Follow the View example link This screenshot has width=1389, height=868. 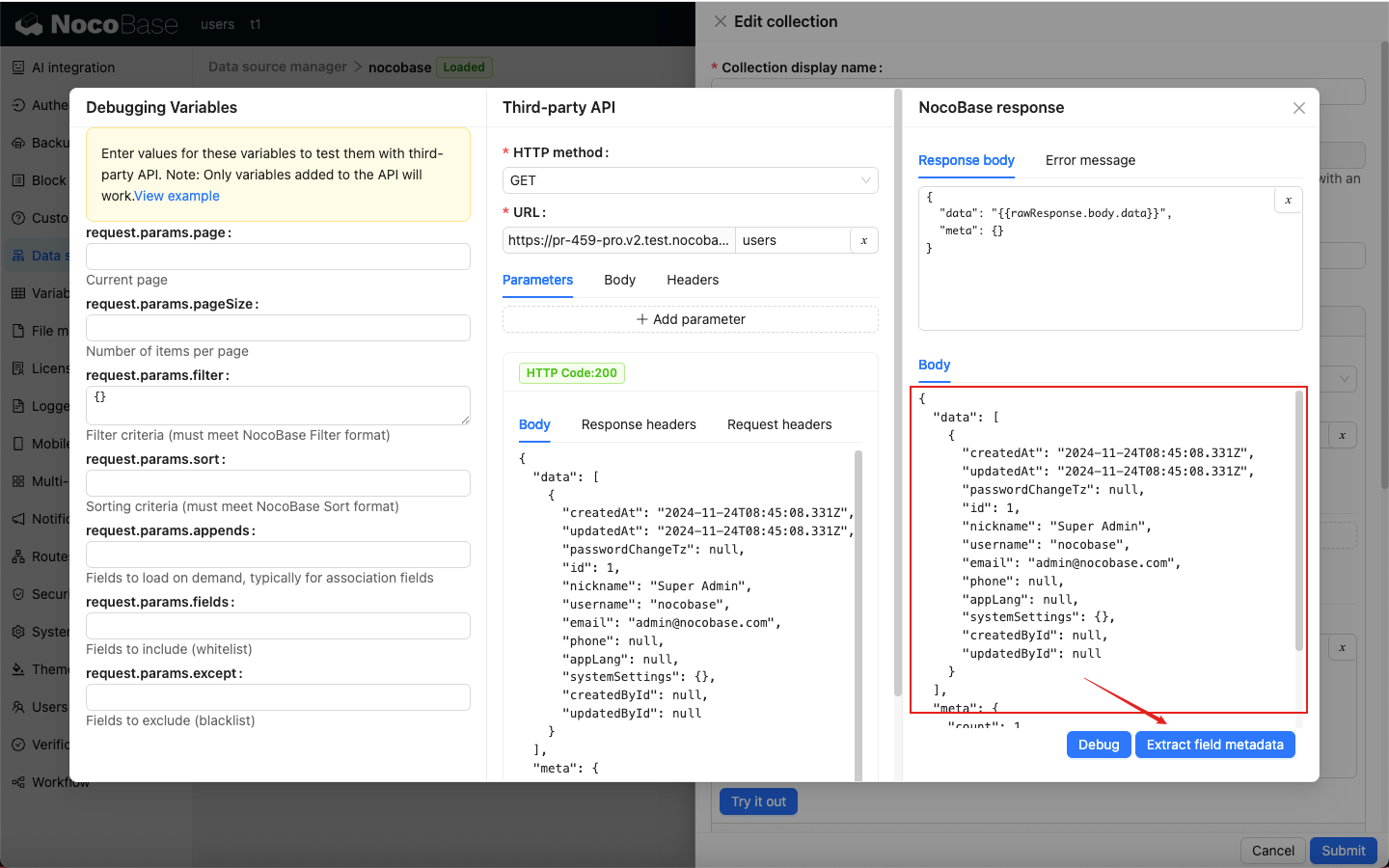(x=177, y=196)
